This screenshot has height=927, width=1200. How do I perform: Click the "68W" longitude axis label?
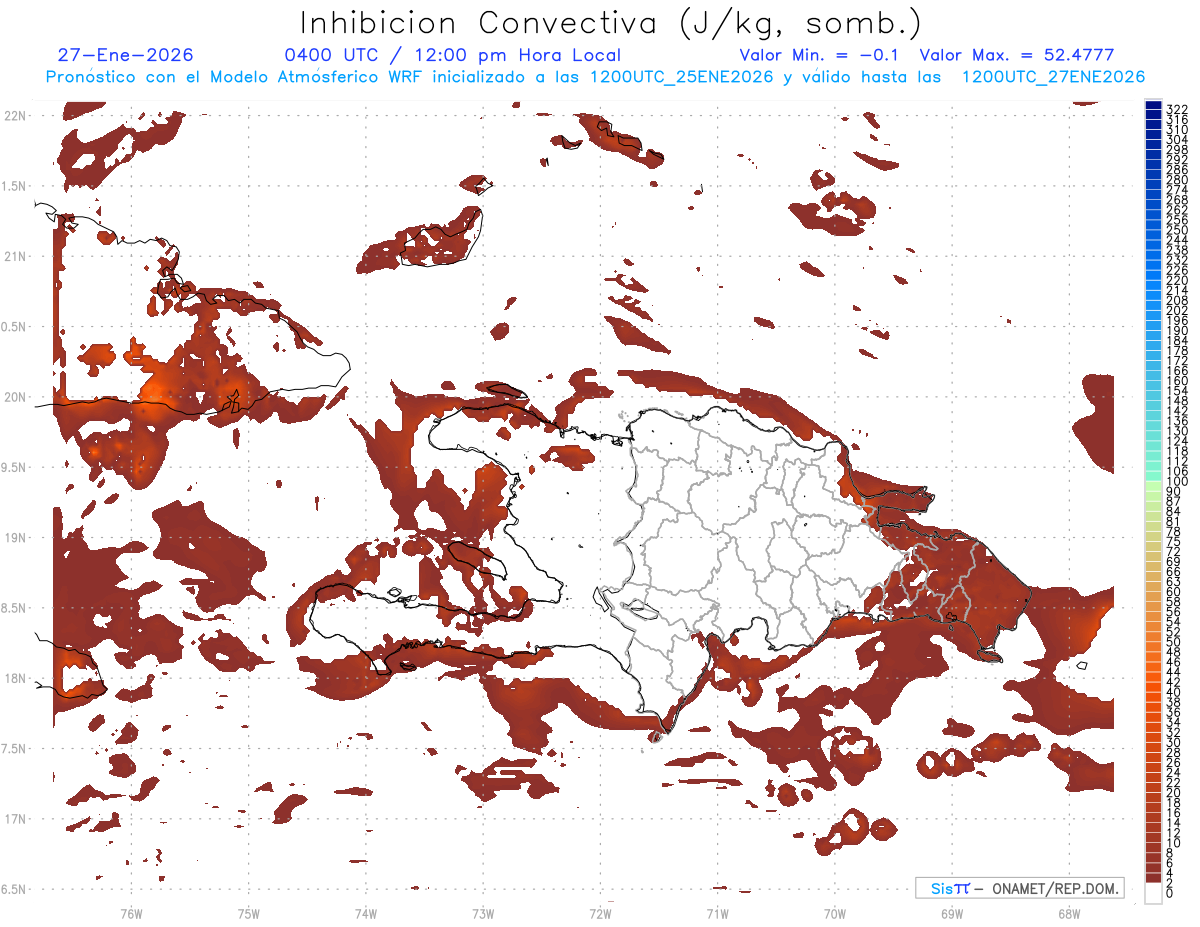pos(1069,913)
